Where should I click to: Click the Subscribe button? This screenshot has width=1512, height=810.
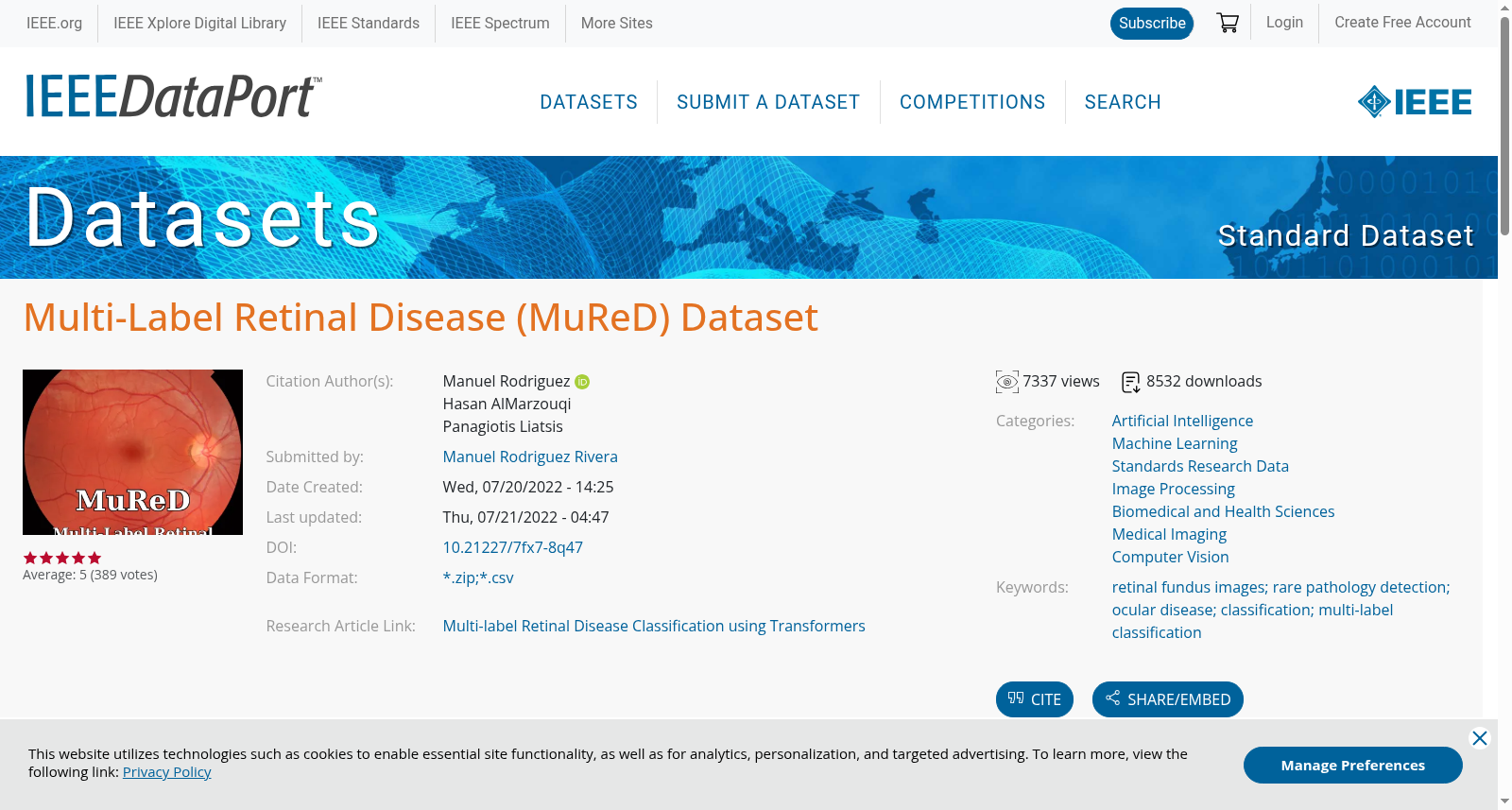(1152, 24)
